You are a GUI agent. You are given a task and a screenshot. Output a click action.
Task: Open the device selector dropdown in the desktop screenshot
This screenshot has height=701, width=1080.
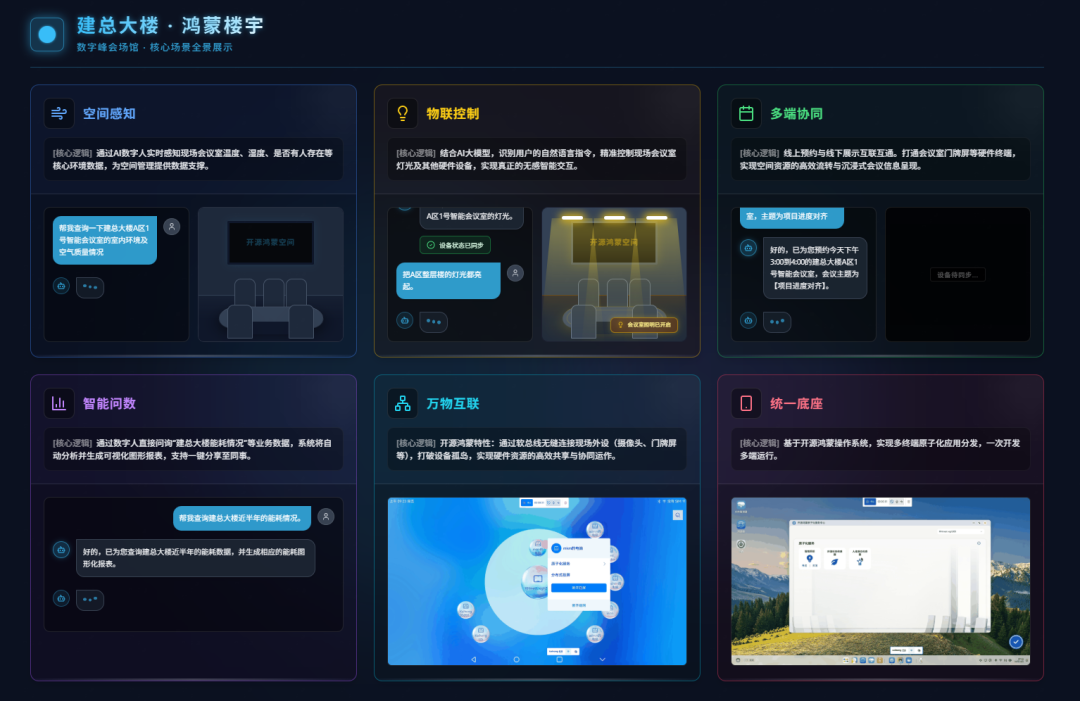click(959, 531)
